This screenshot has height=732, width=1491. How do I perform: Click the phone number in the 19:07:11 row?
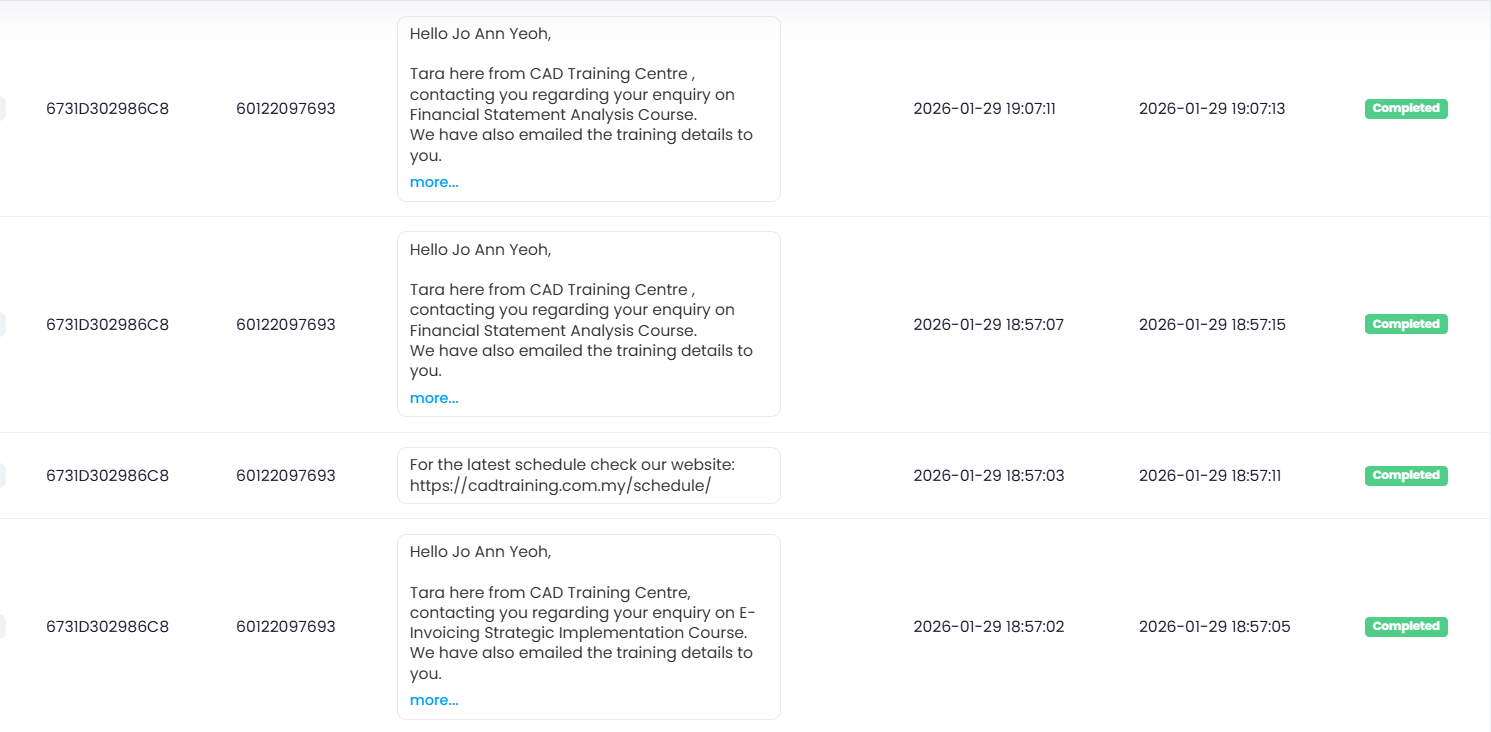click(286, 109)
